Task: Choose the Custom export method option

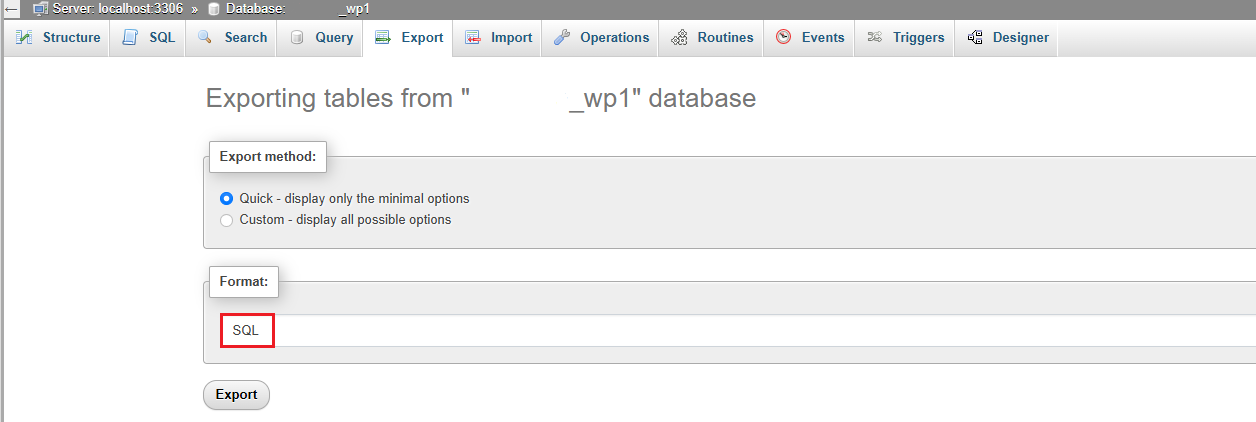Action: [x=227, y=220]
